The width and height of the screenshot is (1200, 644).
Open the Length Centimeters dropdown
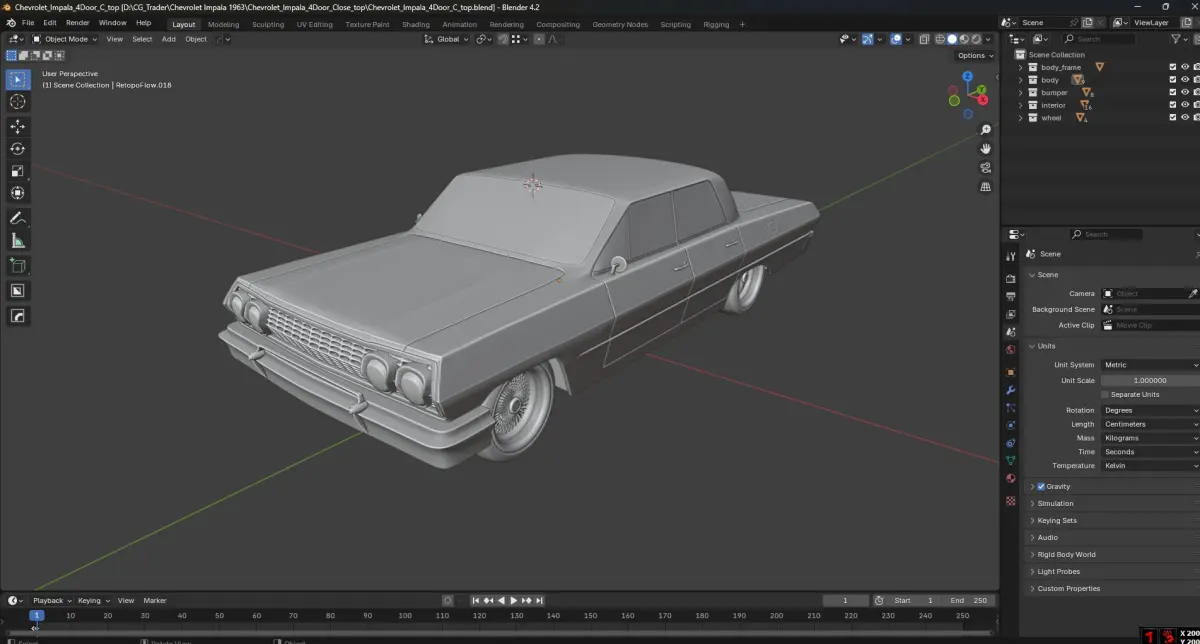pos(1150,424)
